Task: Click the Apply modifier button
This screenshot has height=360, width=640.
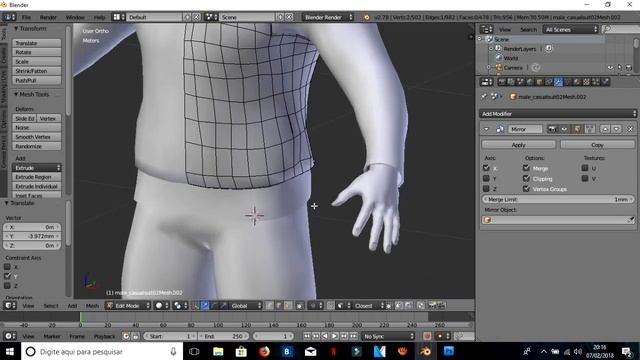Action: (x=518, y=144)
